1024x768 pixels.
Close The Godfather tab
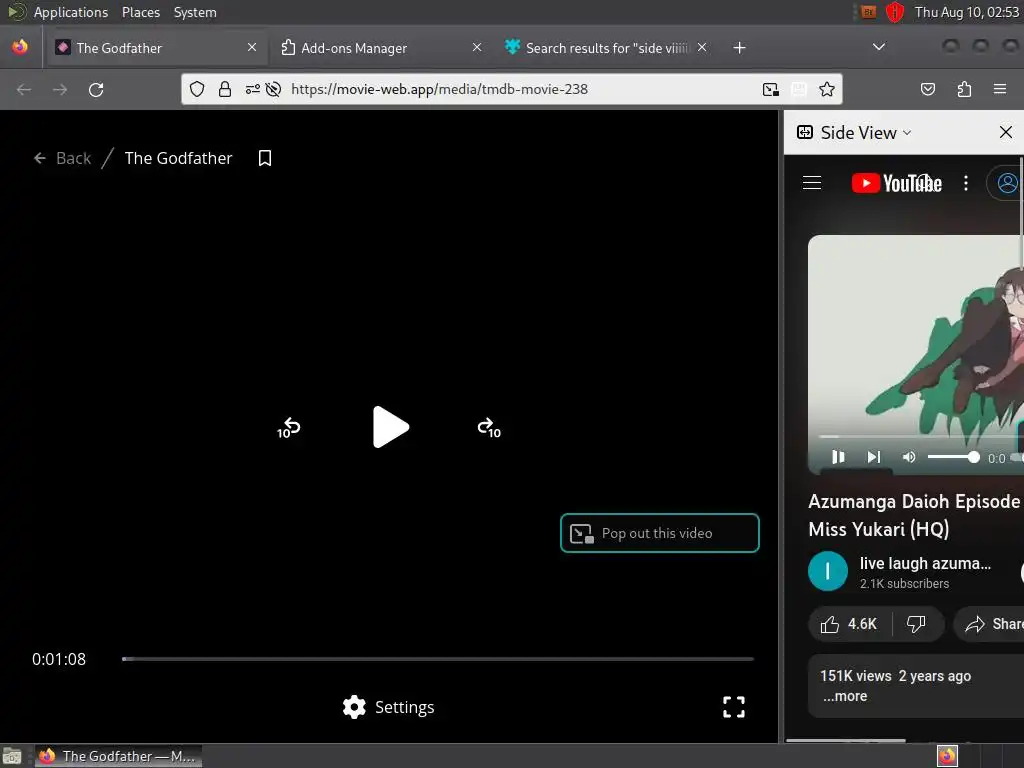point(252,48)
